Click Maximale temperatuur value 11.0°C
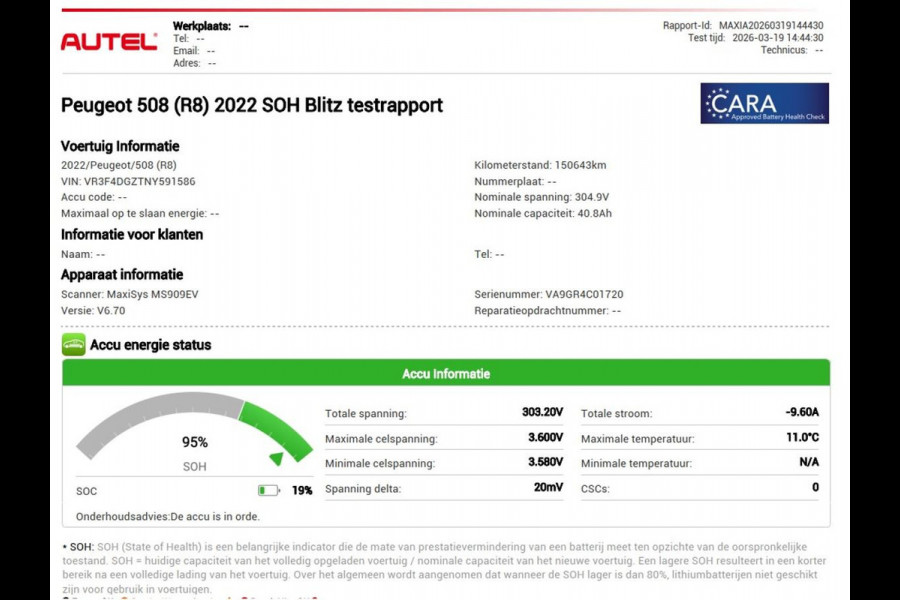Image resolution: width=900 pixels, height=600 pixels. point(802,438)
